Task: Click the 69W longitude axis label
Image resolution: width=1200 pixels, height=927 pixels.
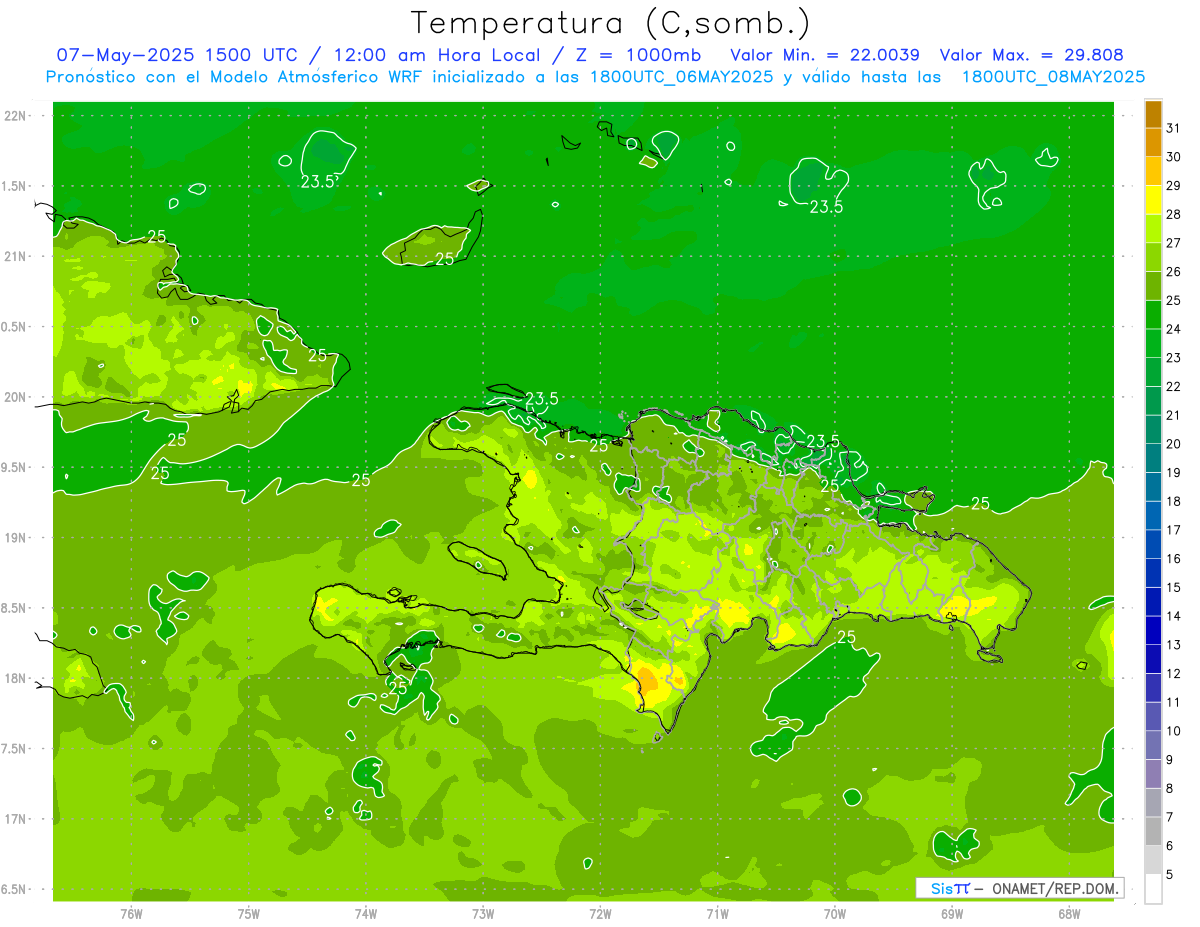Action: point(952,914)
